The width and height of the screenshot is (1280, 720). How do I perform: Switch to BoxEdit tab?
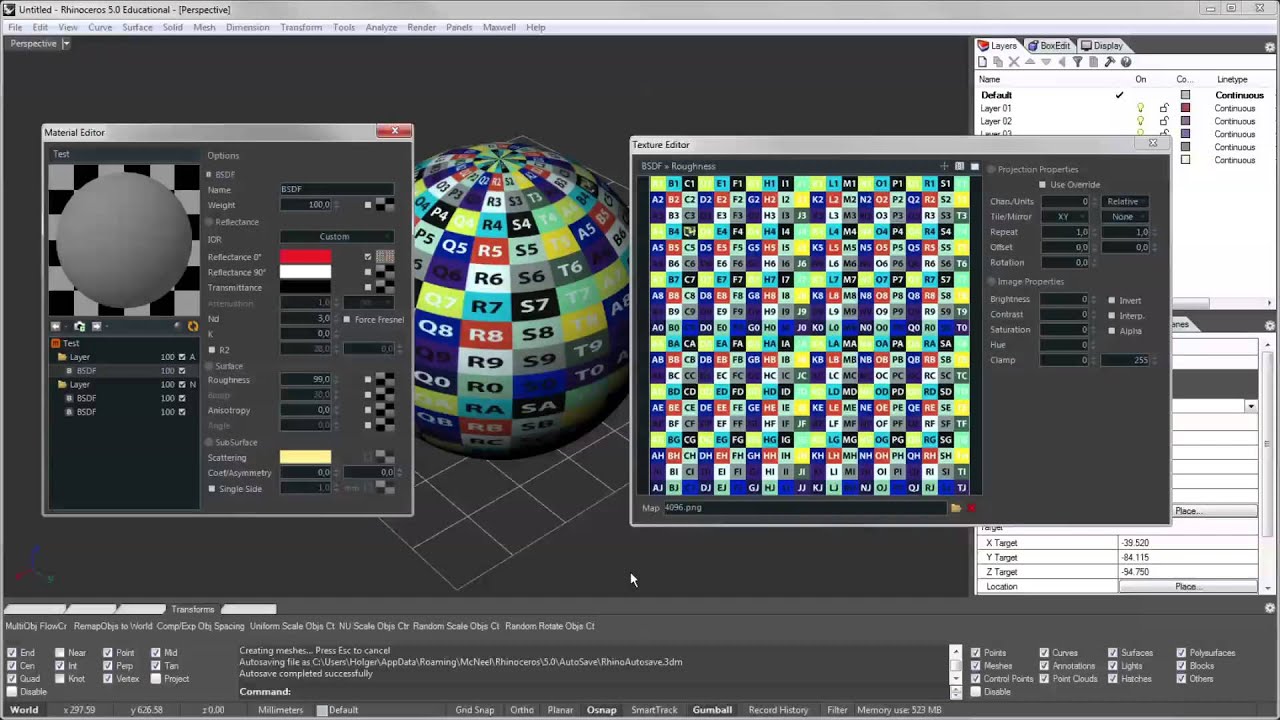click(x=1048, y=46)
